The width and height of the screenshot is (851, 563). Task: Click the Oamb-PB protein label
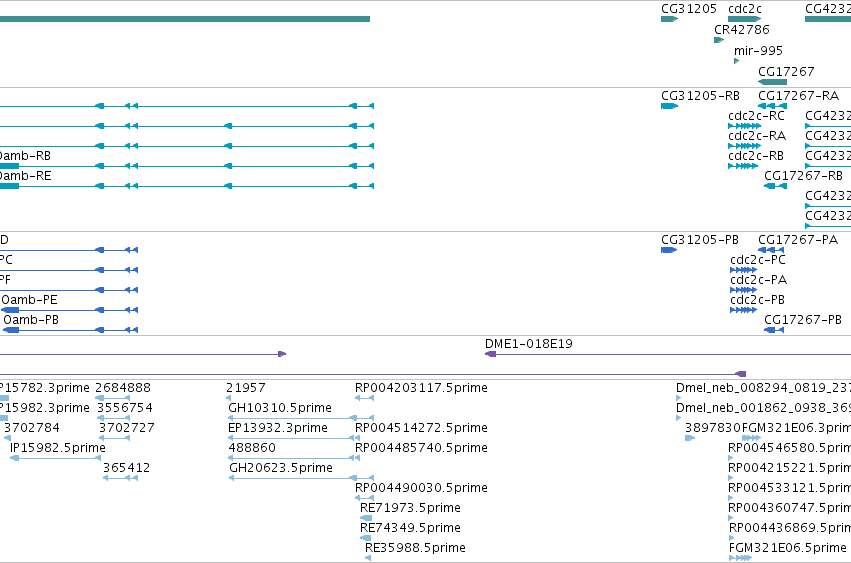[x=31, y=320]
